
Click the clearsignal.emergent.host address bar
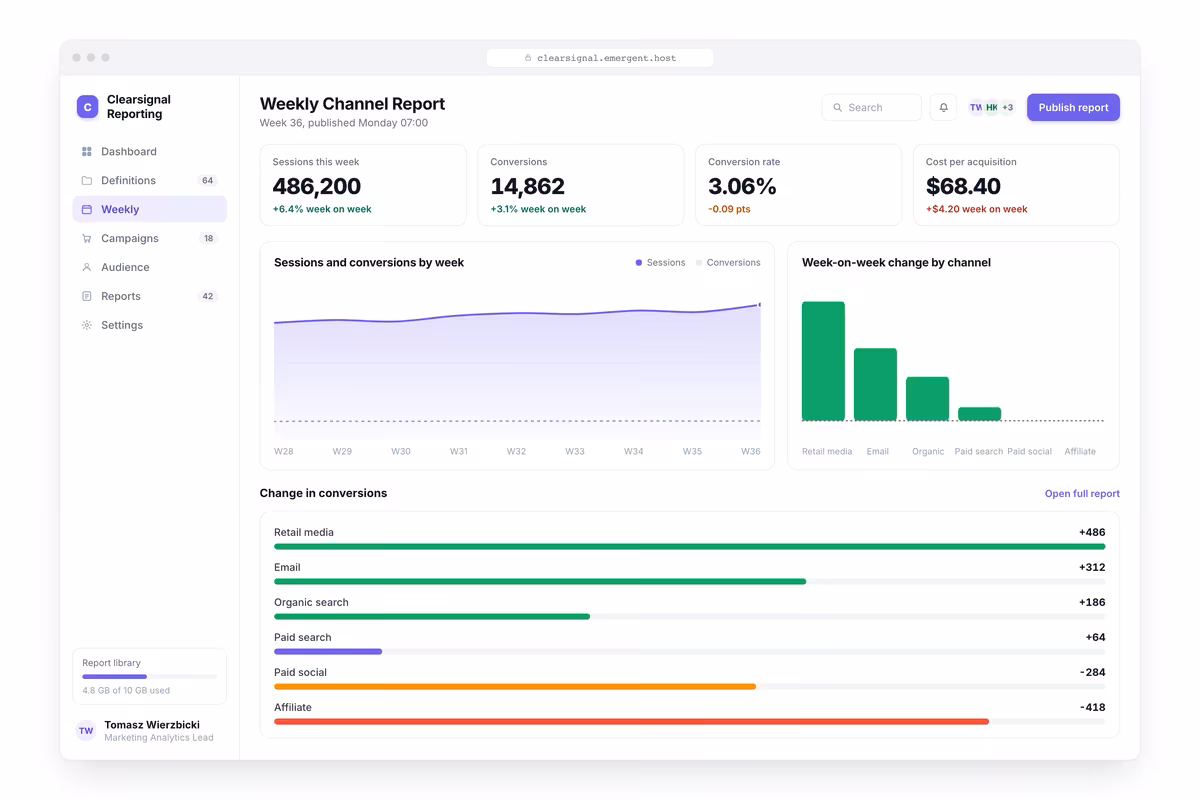coord(600,58)
